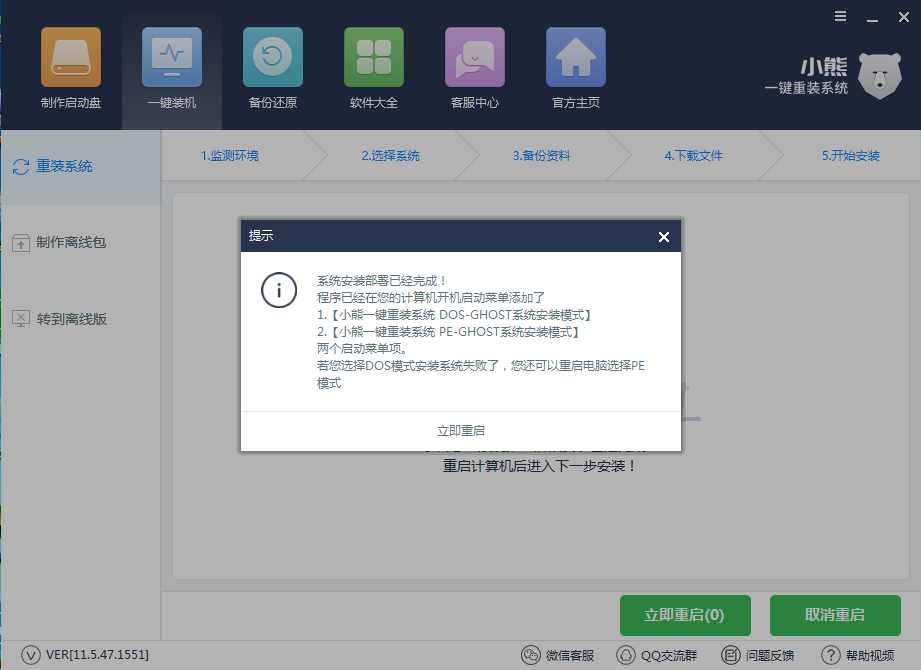
Task: Click the 转到离线版 screen icon
Action: 21,319
